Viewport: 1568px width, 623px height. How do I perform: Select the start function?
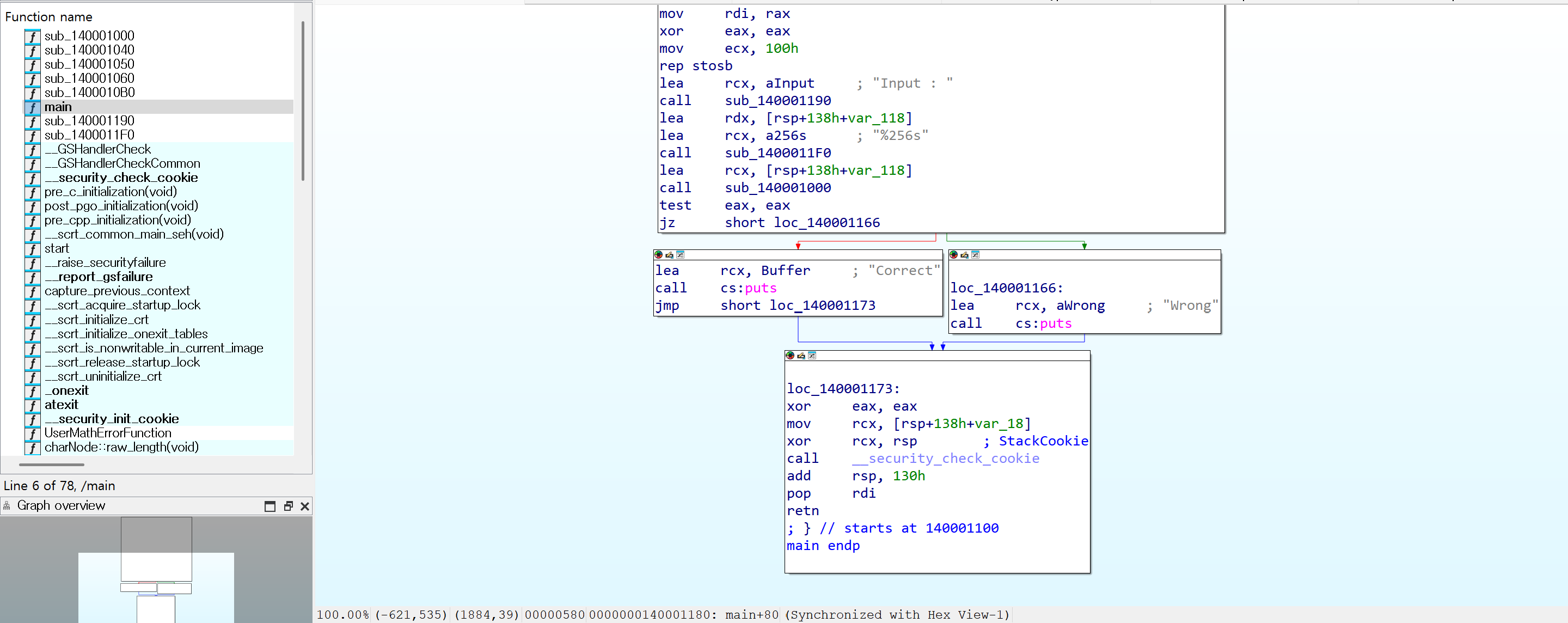click(57, 248)
